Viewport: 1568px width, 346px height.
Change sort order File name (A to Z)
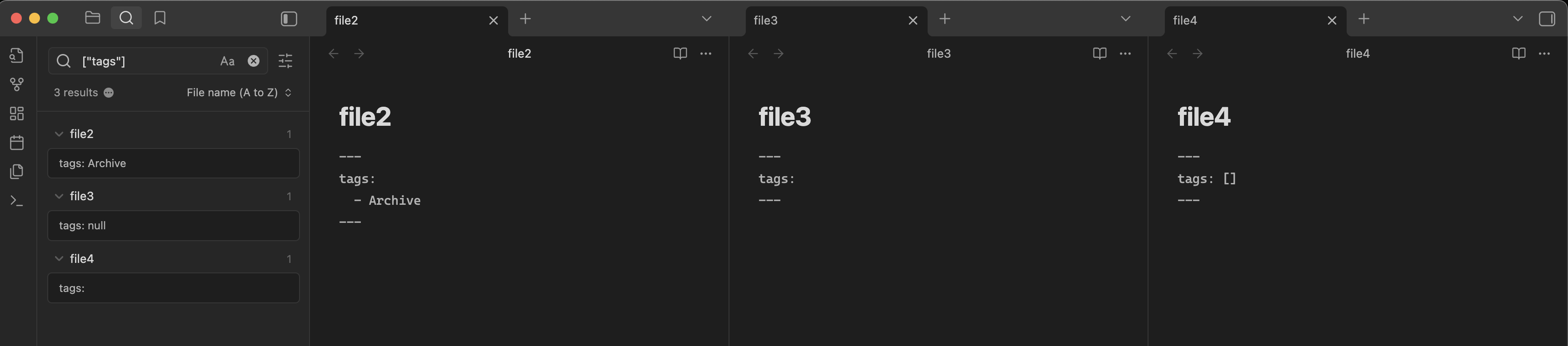[239, 93]
